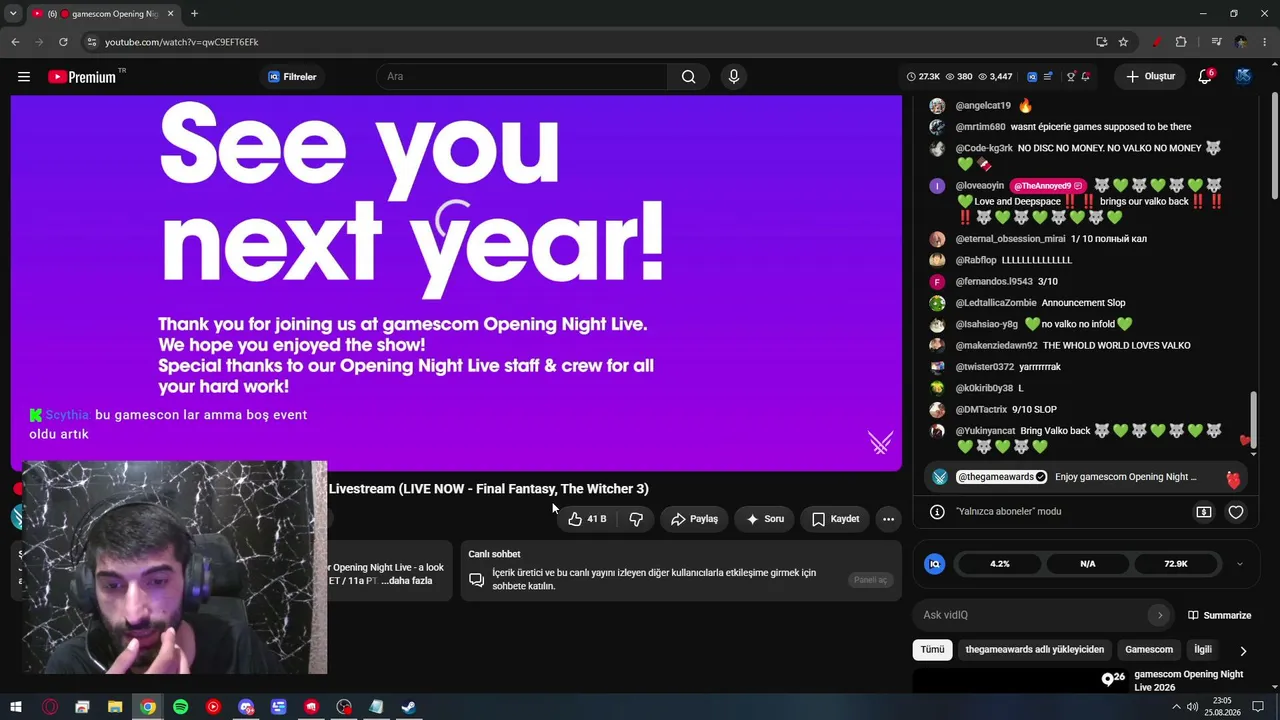Save the video with Kaydet
The height and width of the screenshot is (720, 1280).
coord(835,519)
